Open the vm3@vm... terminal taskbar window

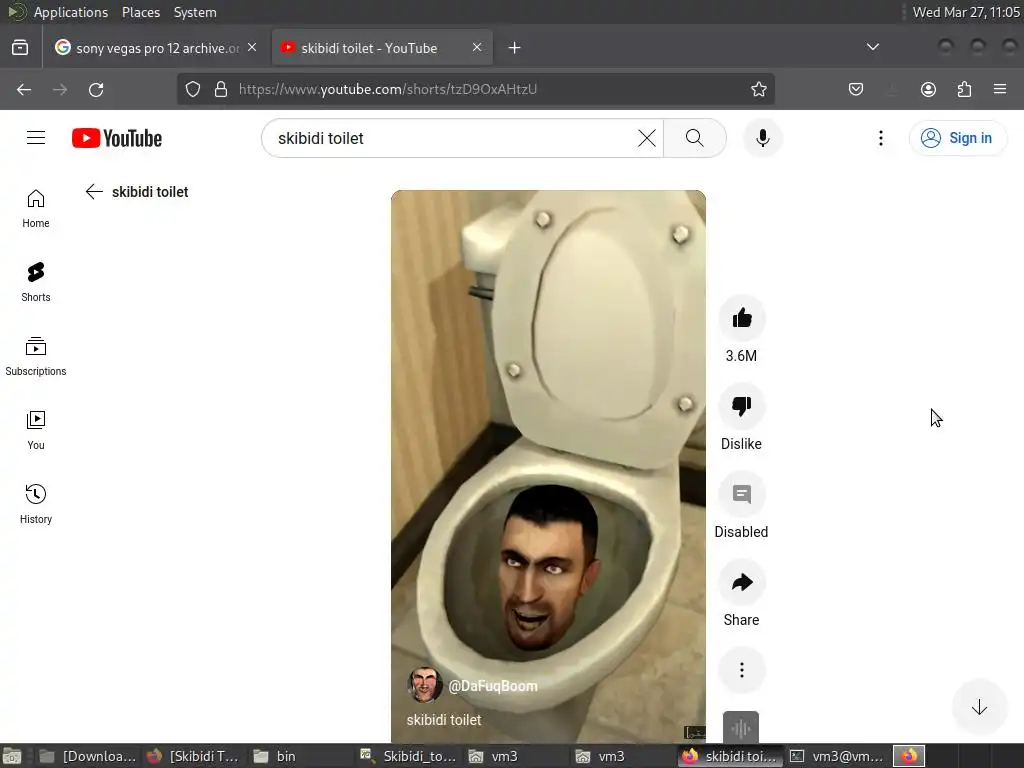pos(837,756)
